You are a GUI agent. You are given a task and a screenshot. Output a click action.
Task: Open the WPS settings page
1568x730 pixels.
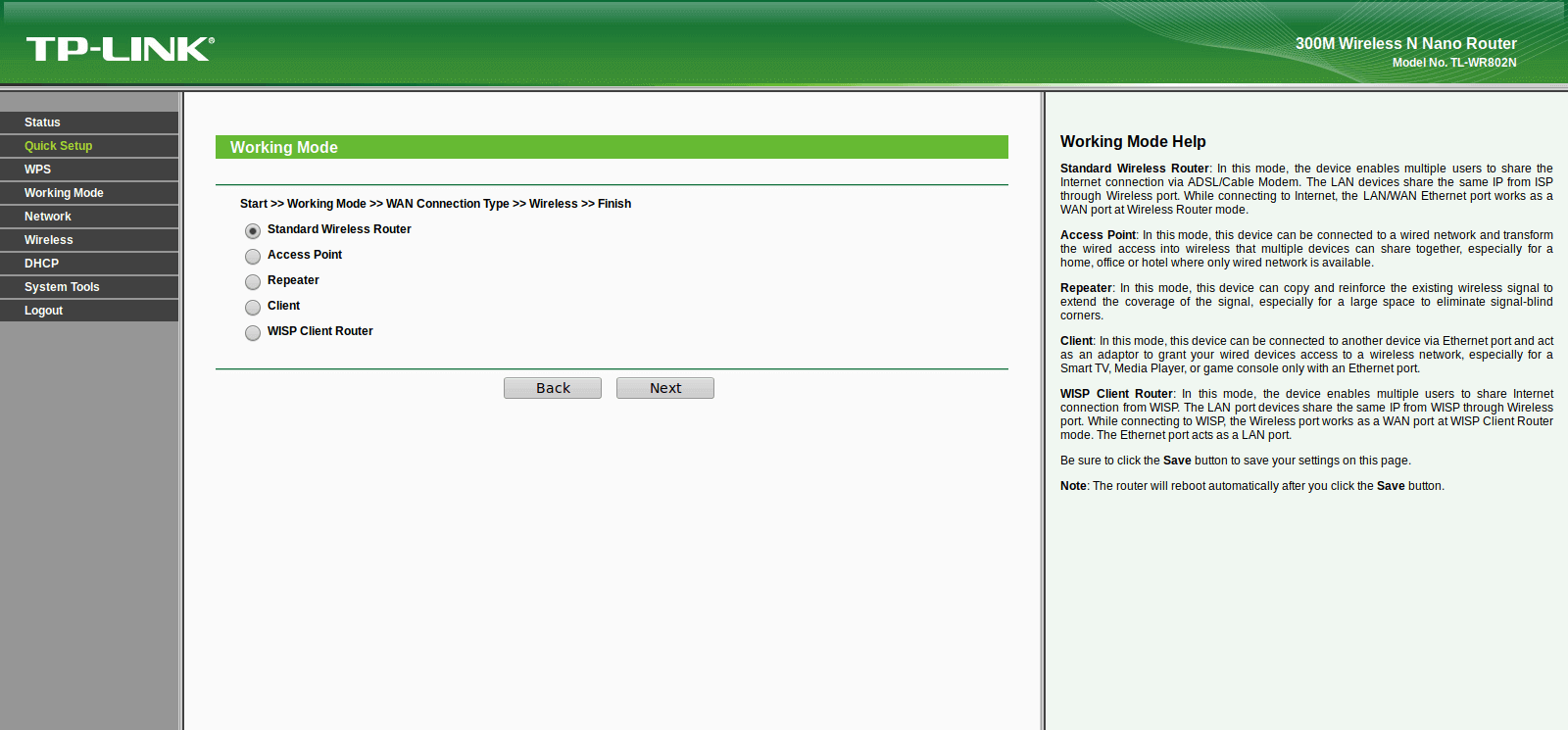coord(89,170)
